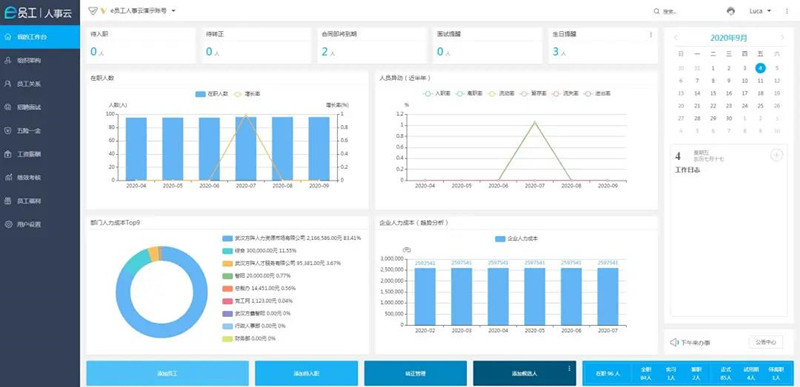The height and width of the screenshot is (387, 800).
Task: Open the three-dot menu on 生日提醒 card
Action: tap(651, 35)
